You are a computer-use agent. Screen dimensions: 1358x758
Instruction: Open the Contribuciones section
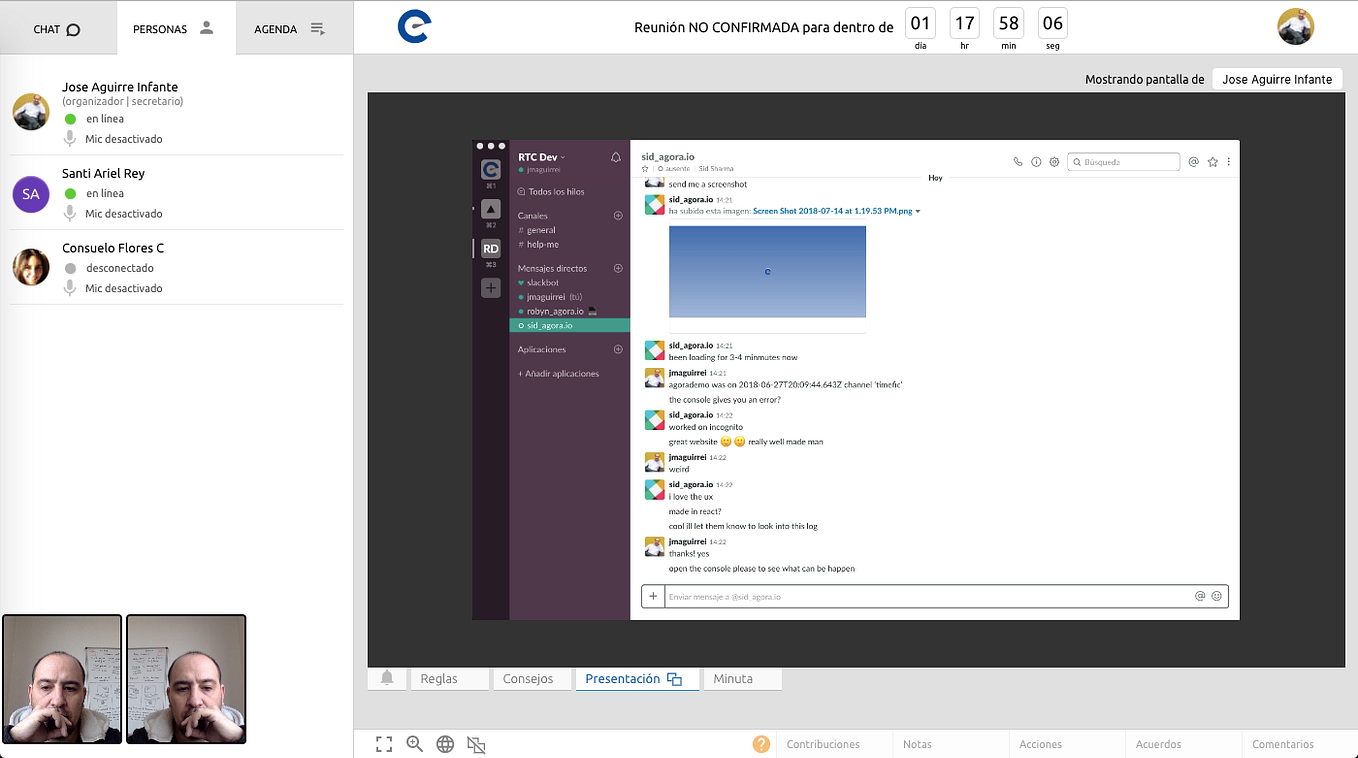click(821, 744)
